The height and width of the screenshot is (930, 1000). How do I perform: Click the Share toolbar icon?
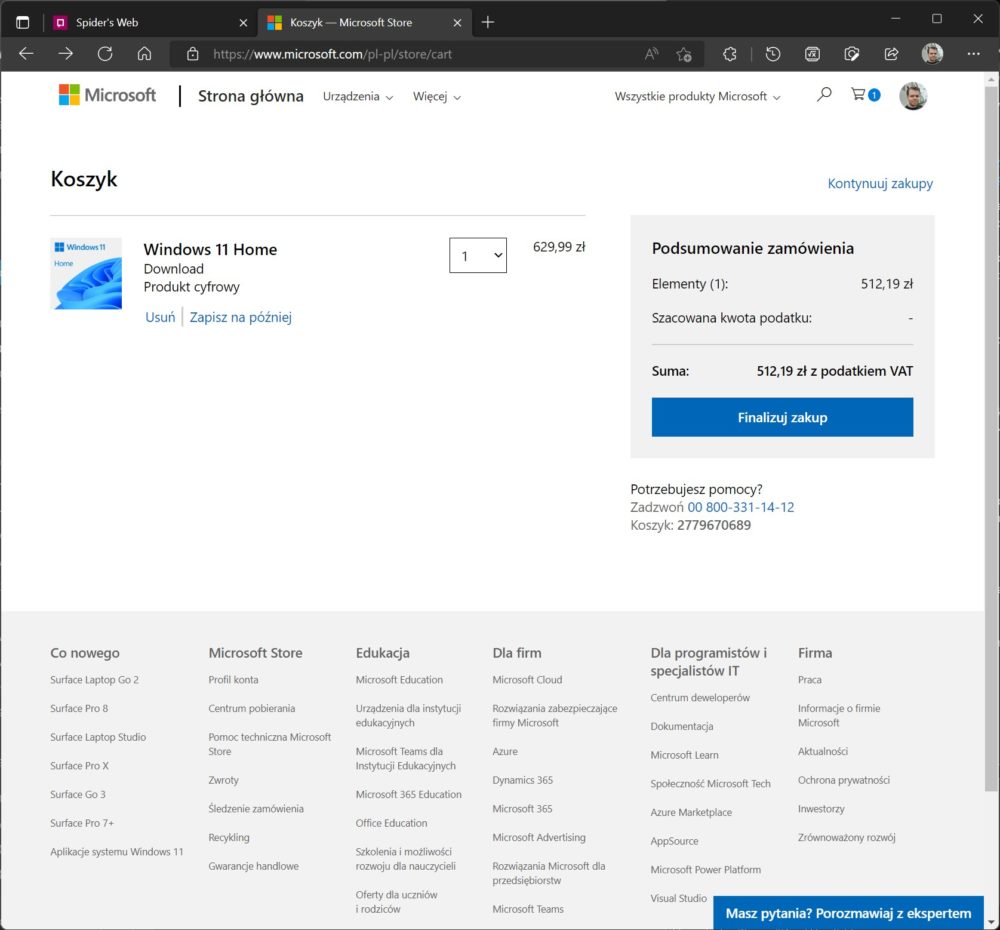pyautogui.click(x=892, y=54)
